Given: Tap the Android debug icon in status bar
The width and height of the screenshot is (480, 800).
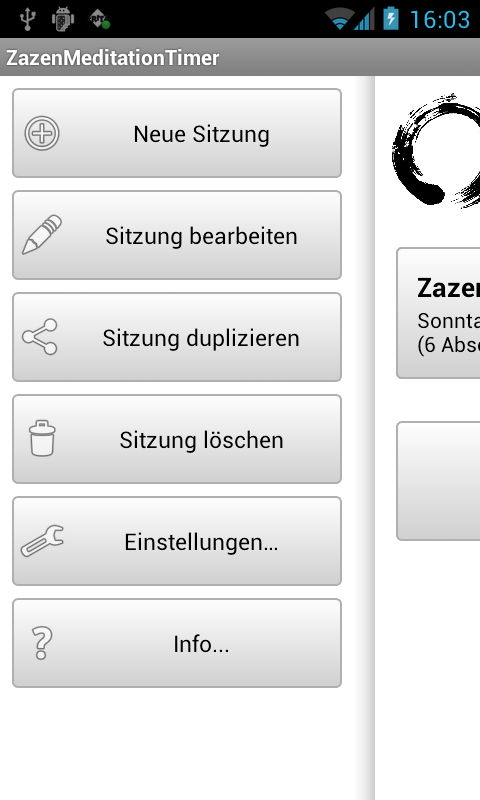Looking at the screenshot, I should coord(63,19).
